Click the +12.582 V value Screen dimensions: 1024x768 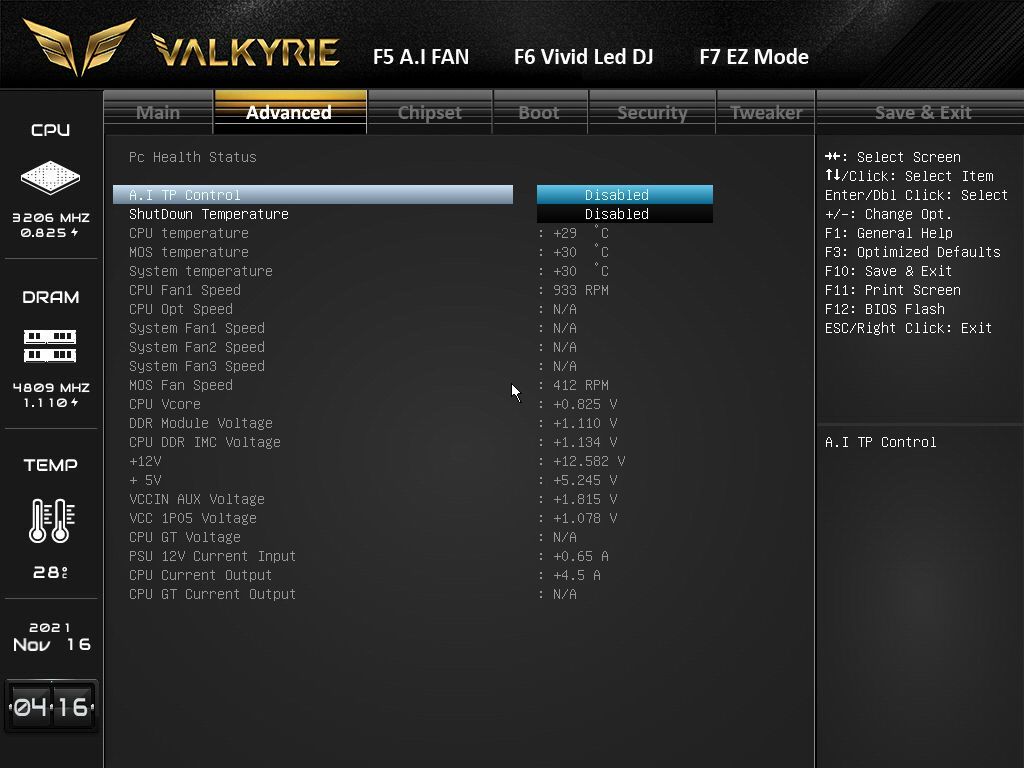(588, 461)
